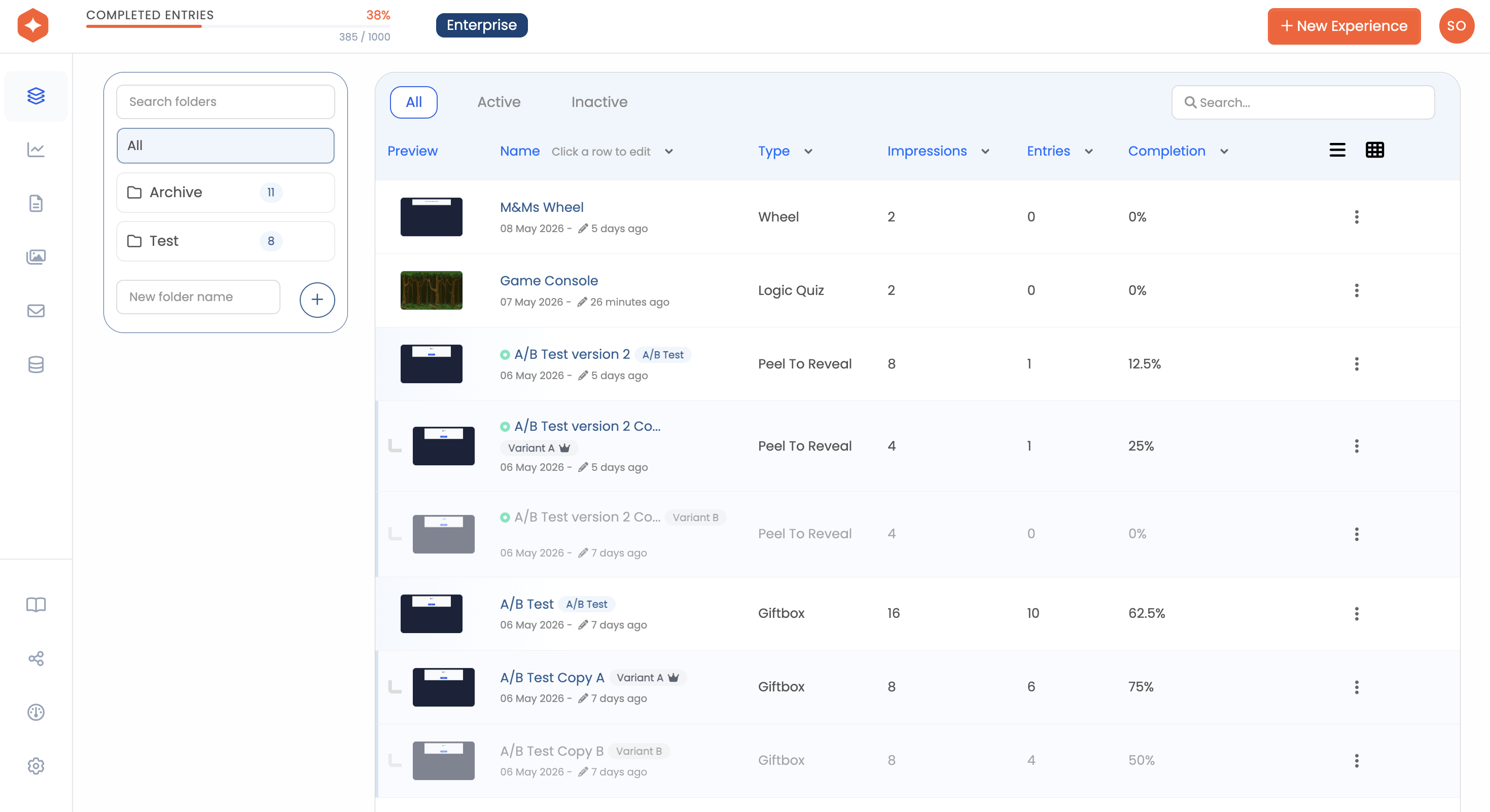This screenshot has height=812, width=1490.
Task: Click the Archive folder count badge 11
Action: coord(271,193)
